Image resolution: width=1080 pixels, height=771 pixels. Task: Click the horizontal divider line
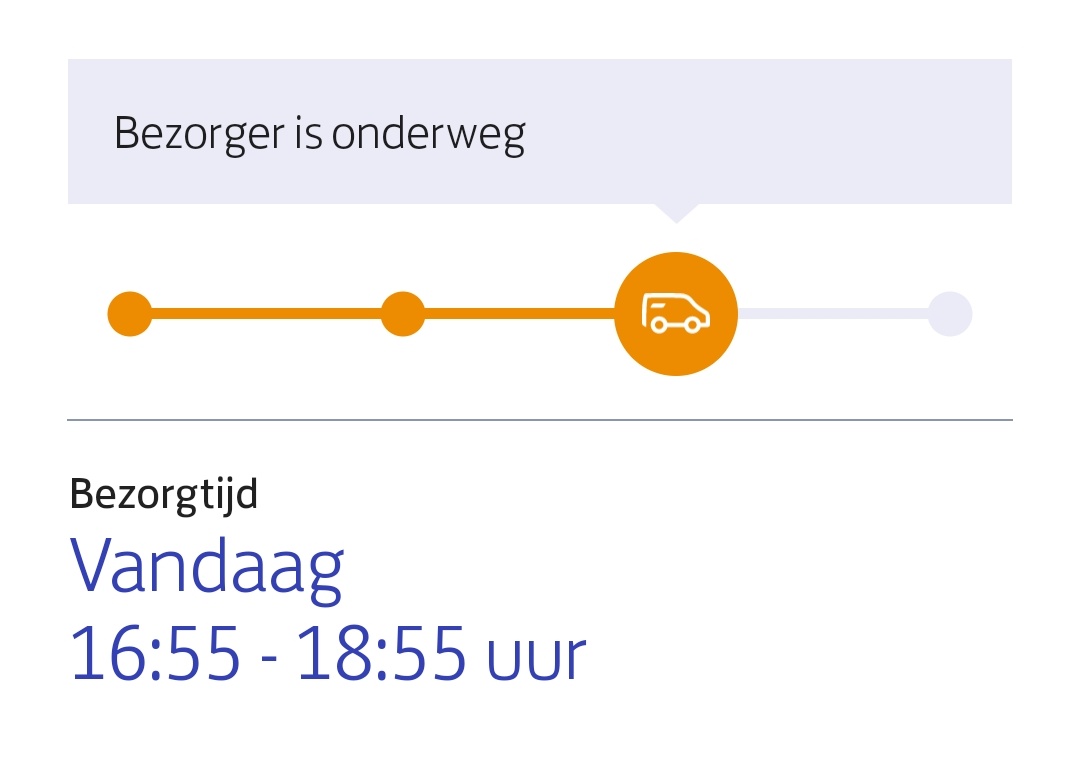pyautogui.click(x=540, y=420)
